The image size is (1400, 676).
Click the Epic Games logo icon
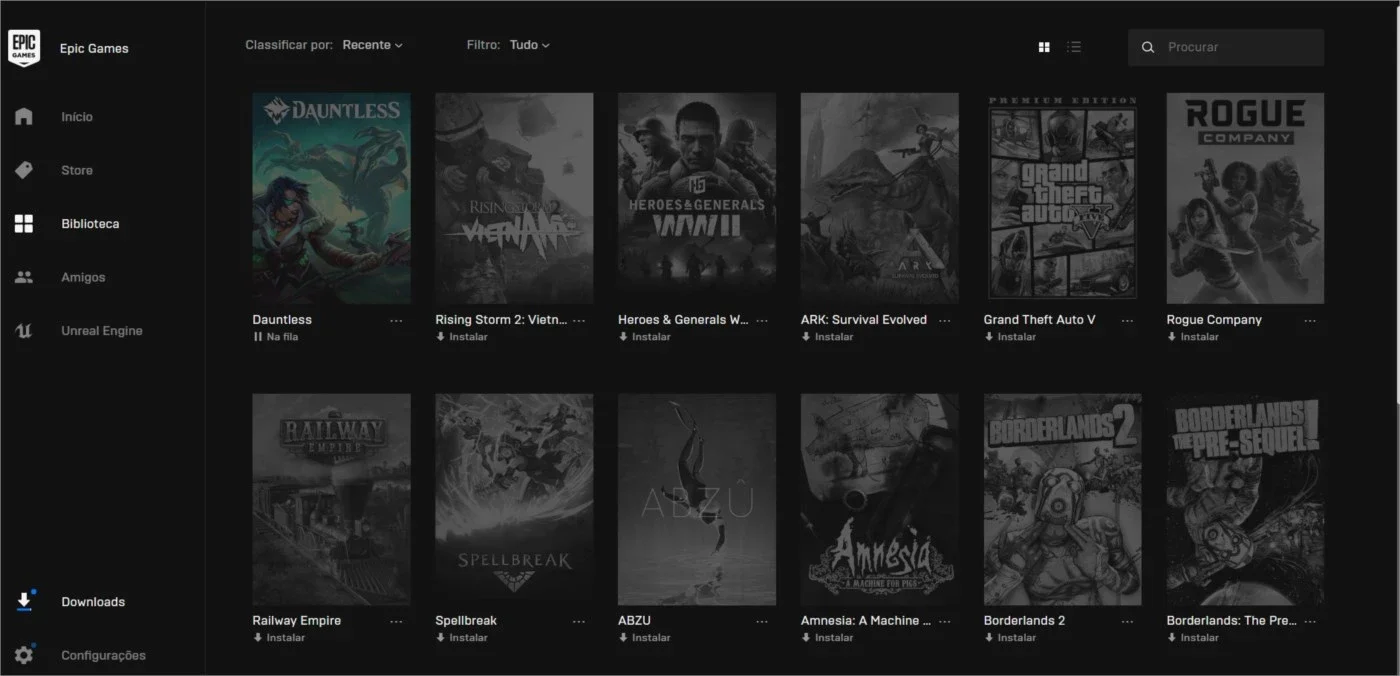point(24,47)
